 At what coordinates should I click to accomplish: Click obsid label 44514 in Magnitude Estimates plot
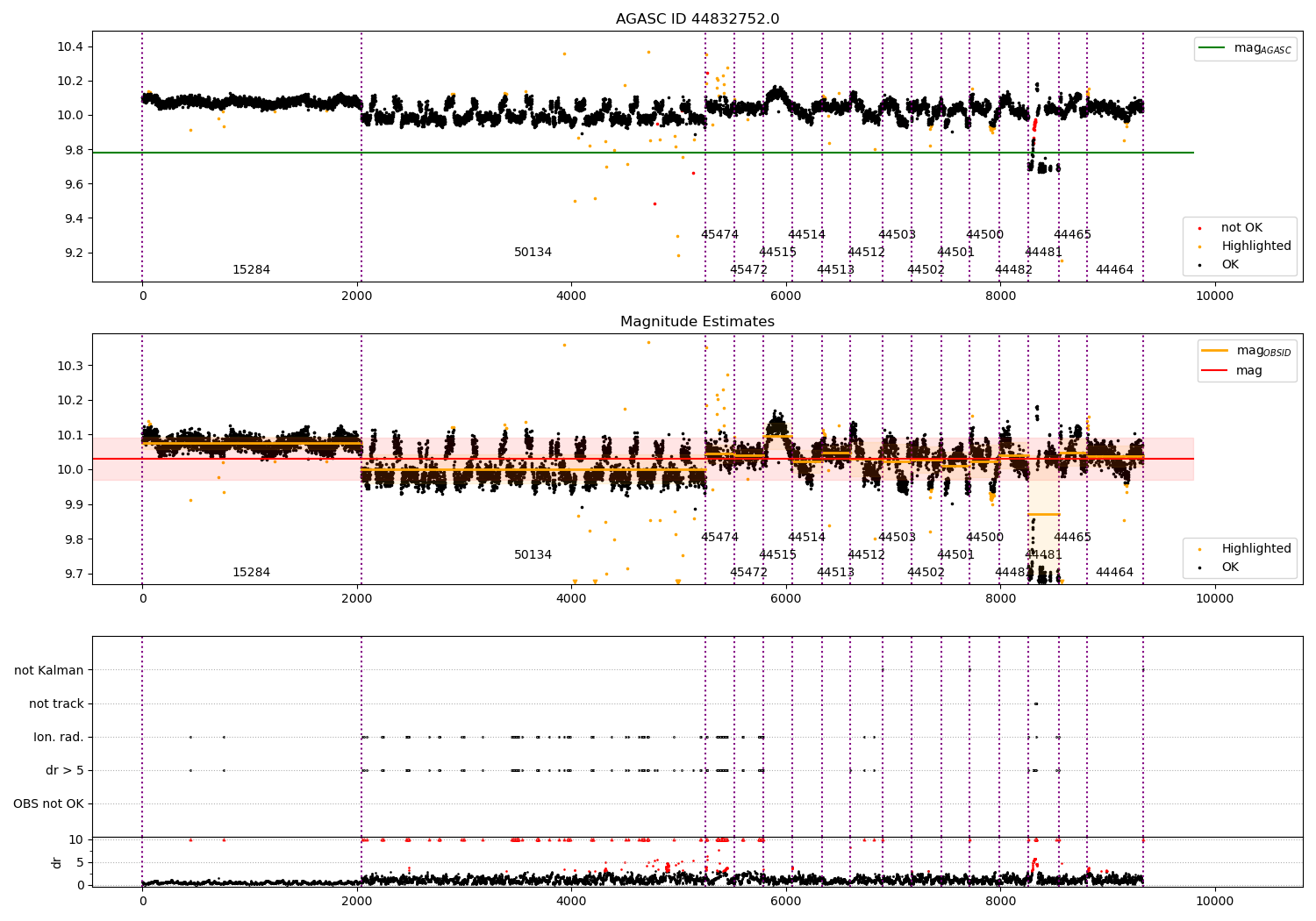point(806,538)
